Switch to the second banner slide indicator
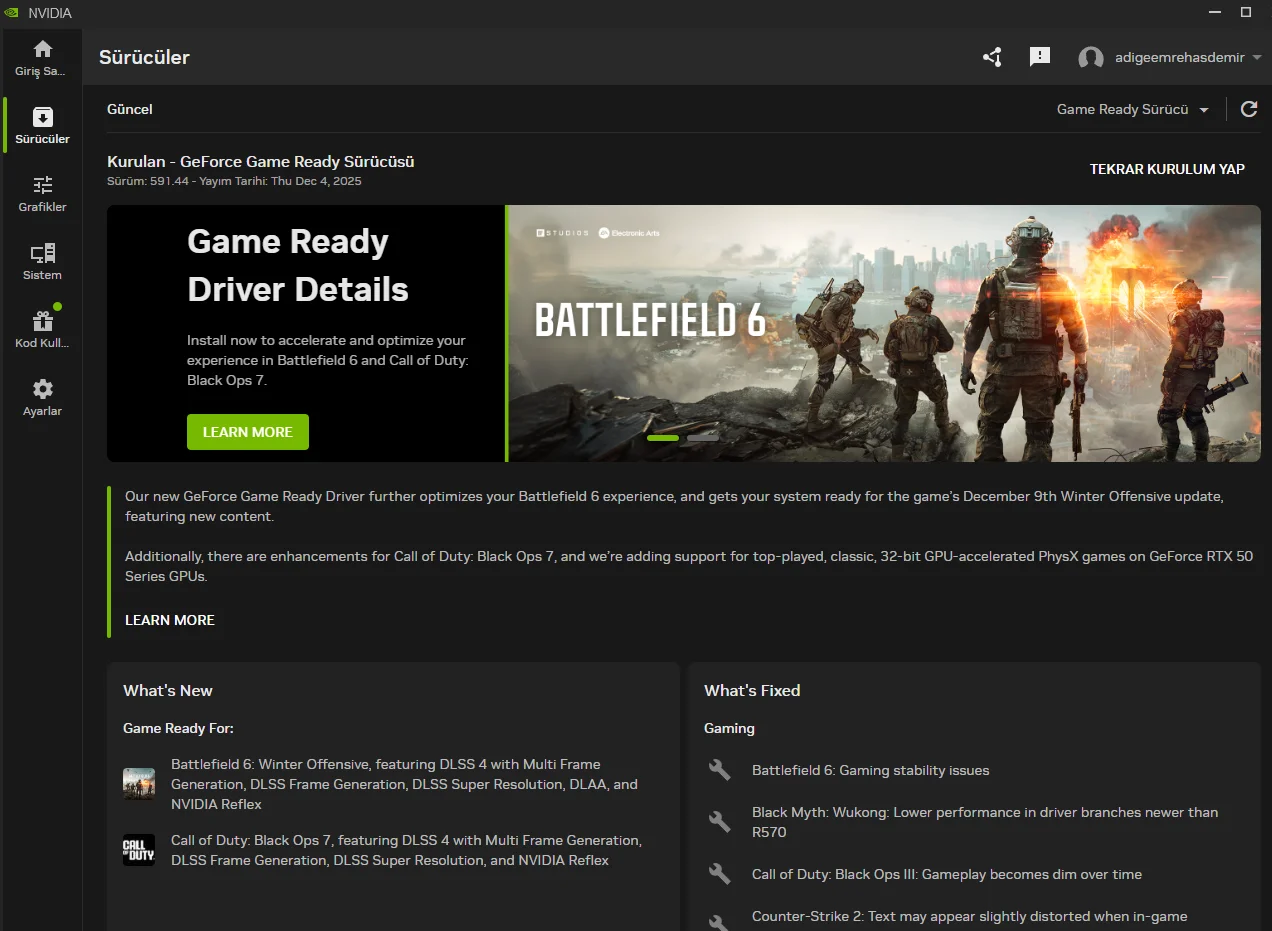This screenshot has height=931, width=1272. click(703, 438)
